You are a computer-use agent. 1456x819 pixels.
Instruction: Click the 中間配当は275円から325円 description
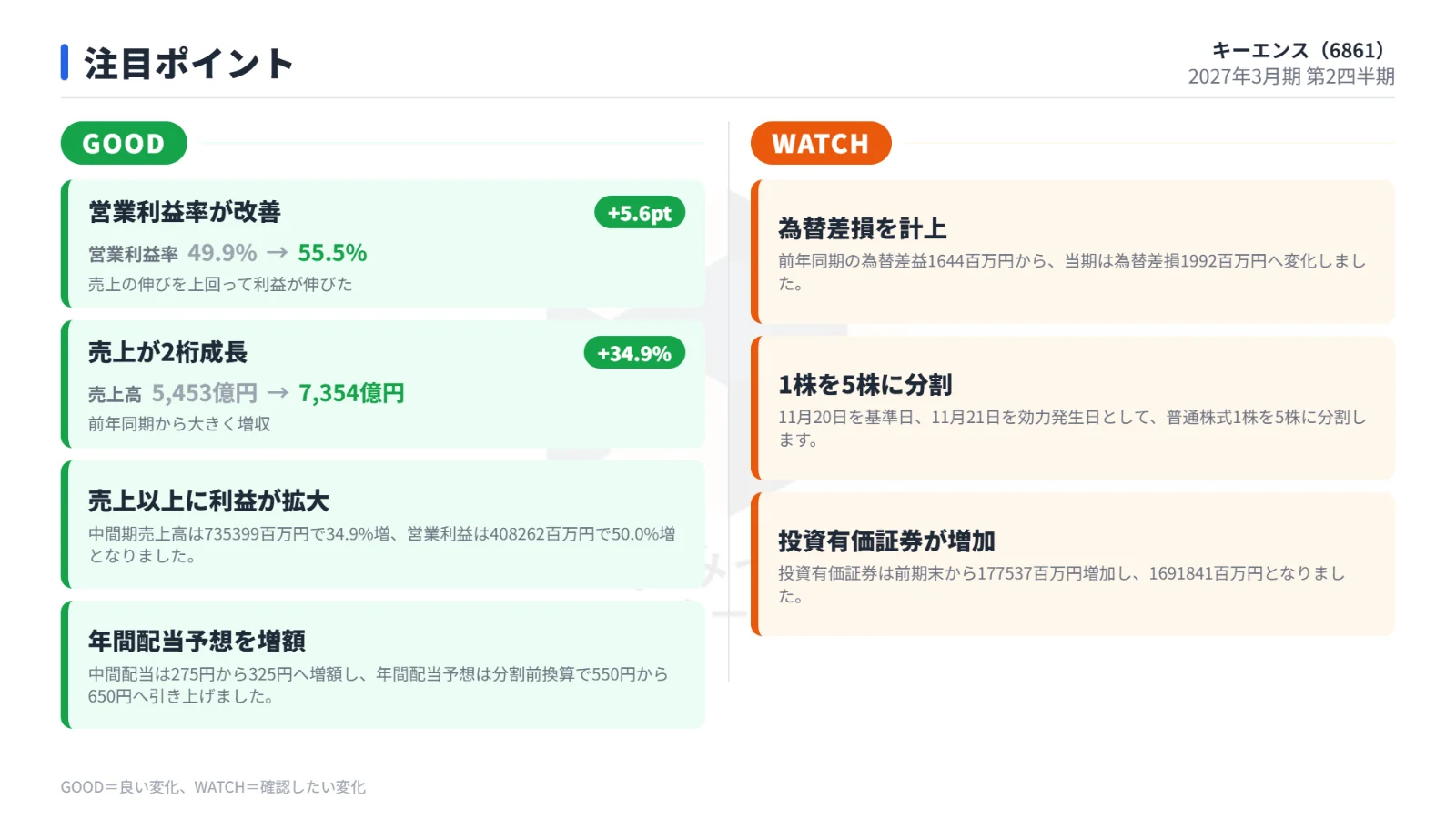(379, 685)
